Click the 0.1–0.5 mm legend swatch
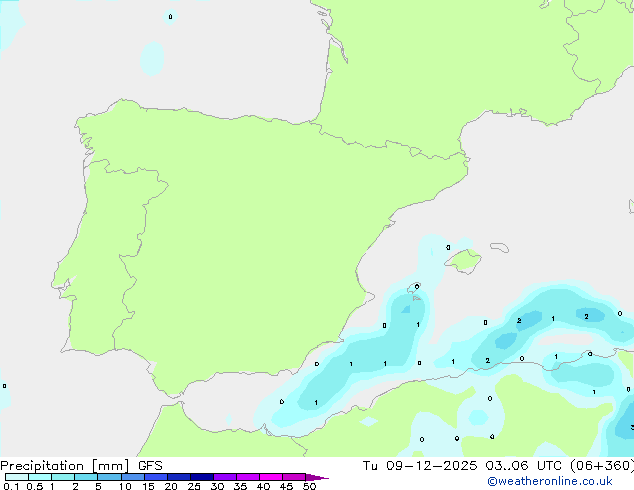Viewport: 634px width, 490px height. pyautogui.click(x=17, y=477)
